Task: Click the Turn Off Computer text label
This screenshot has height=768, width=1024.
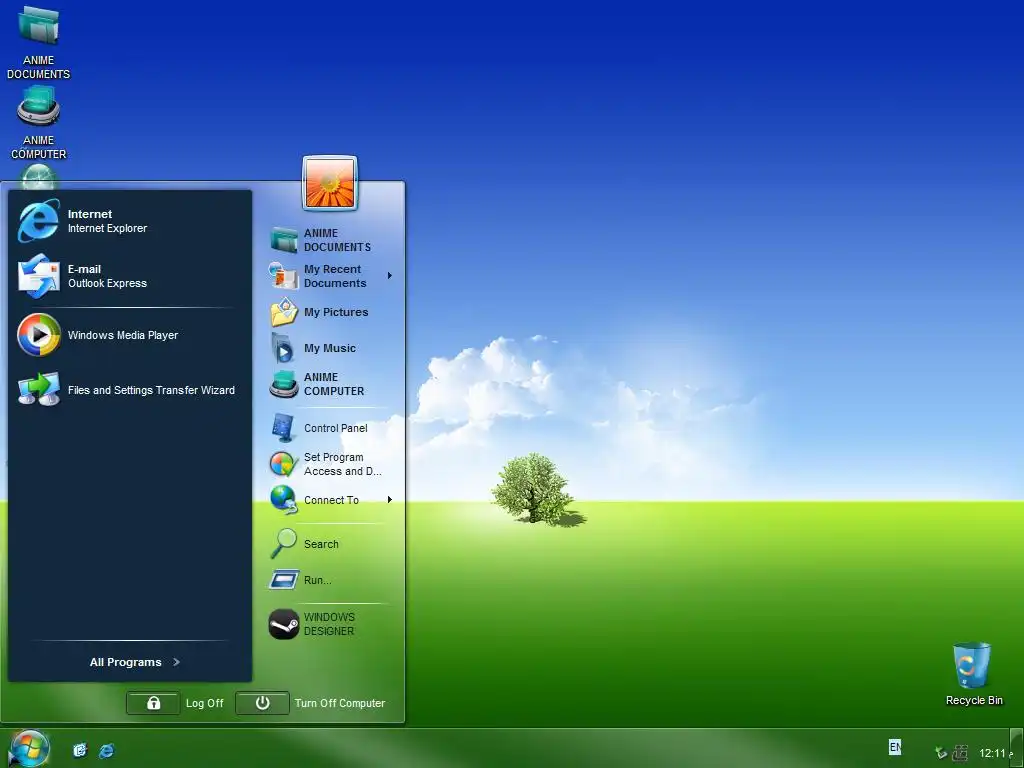Action: (x=340, y=703)
